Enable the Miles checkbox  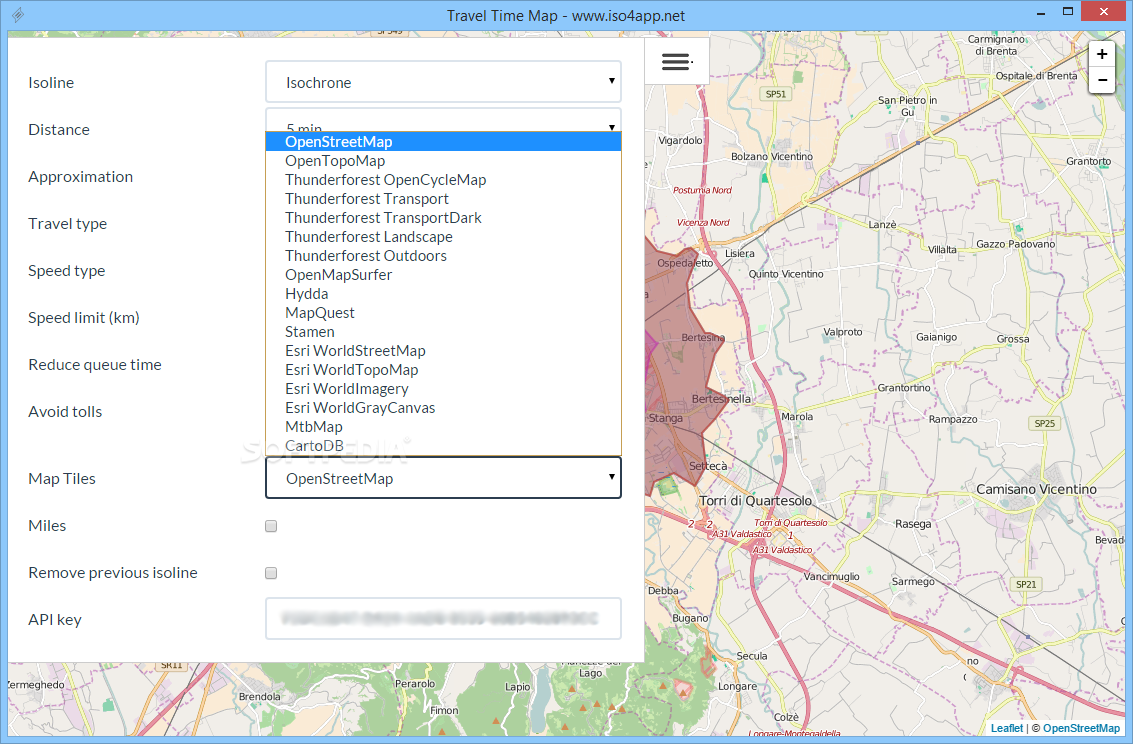271,526
